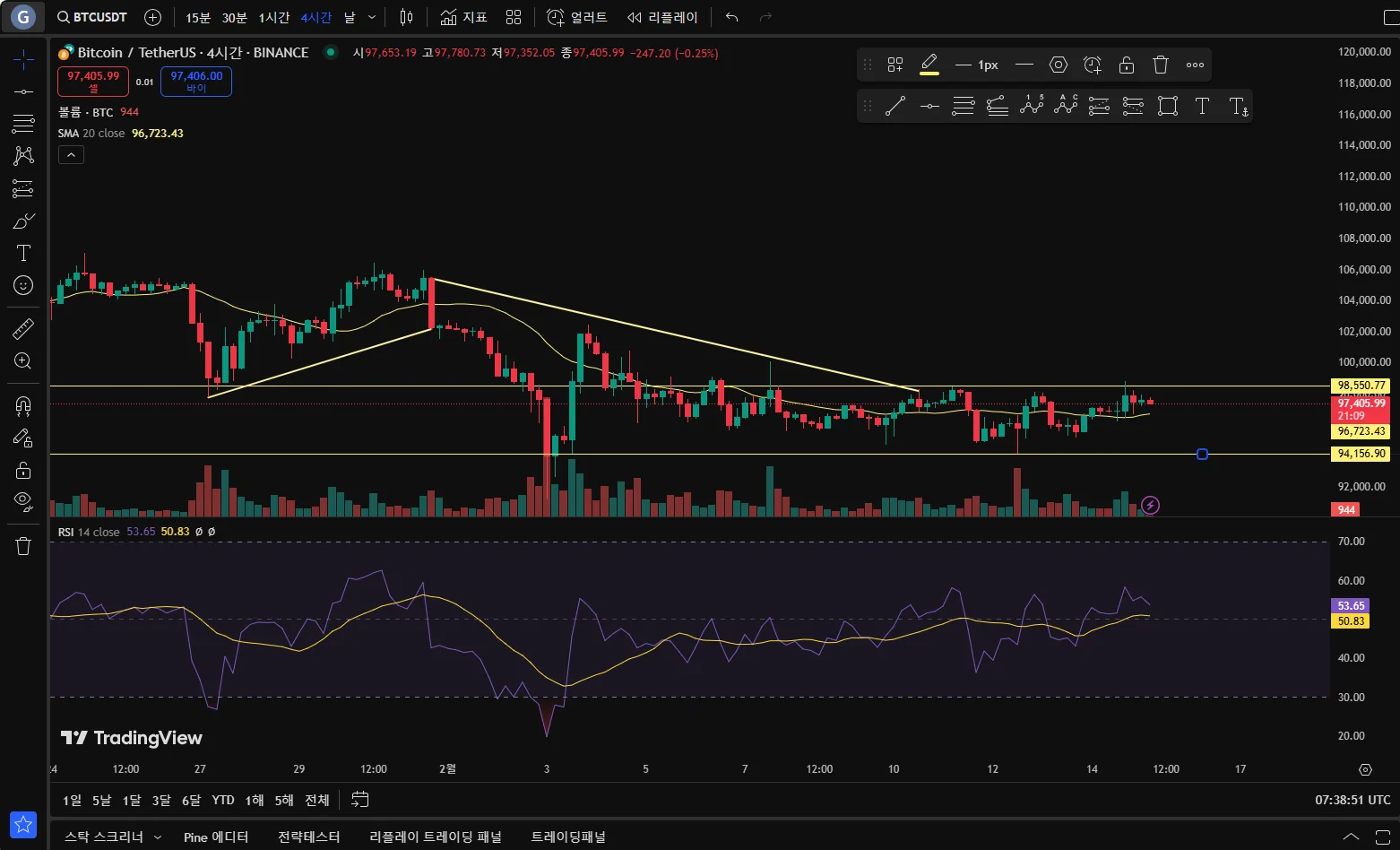The image size is (1400, 850).
Task: Delete the selected drawing with floating trash
Action: (x=1161, y=65)
